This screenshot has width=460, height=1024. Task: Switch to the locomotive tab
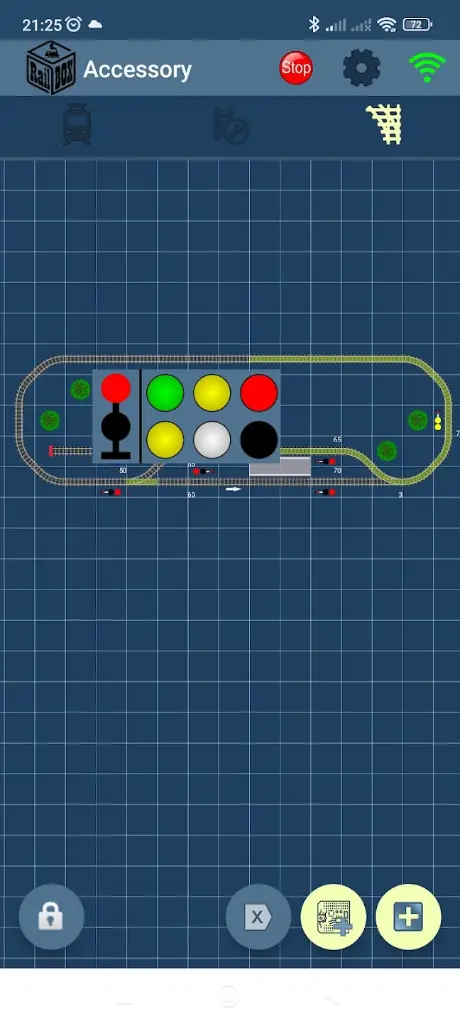tap(77, 124)
